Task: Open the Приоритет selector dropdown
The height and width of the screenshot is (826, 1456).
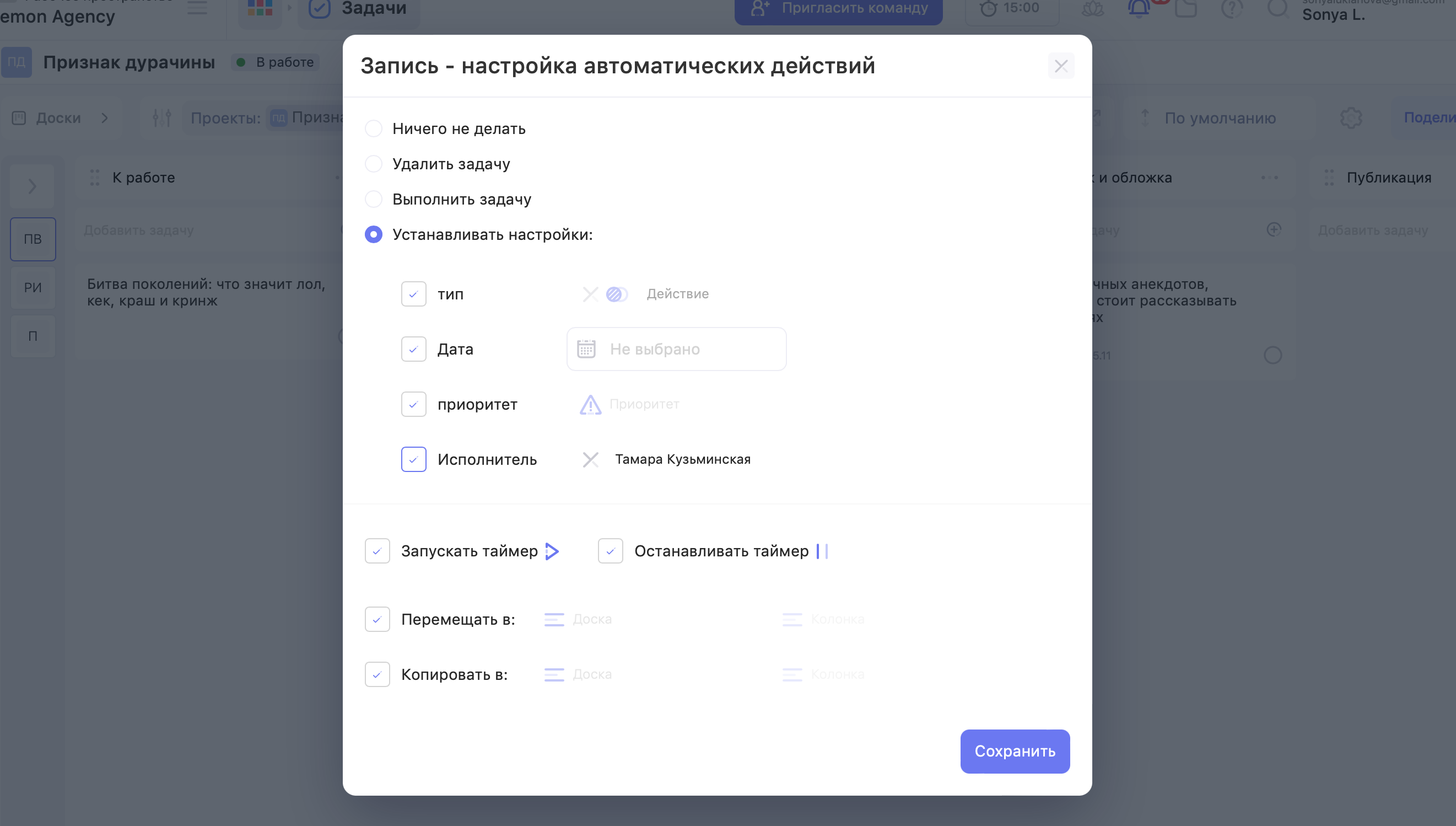Action: 644,405
